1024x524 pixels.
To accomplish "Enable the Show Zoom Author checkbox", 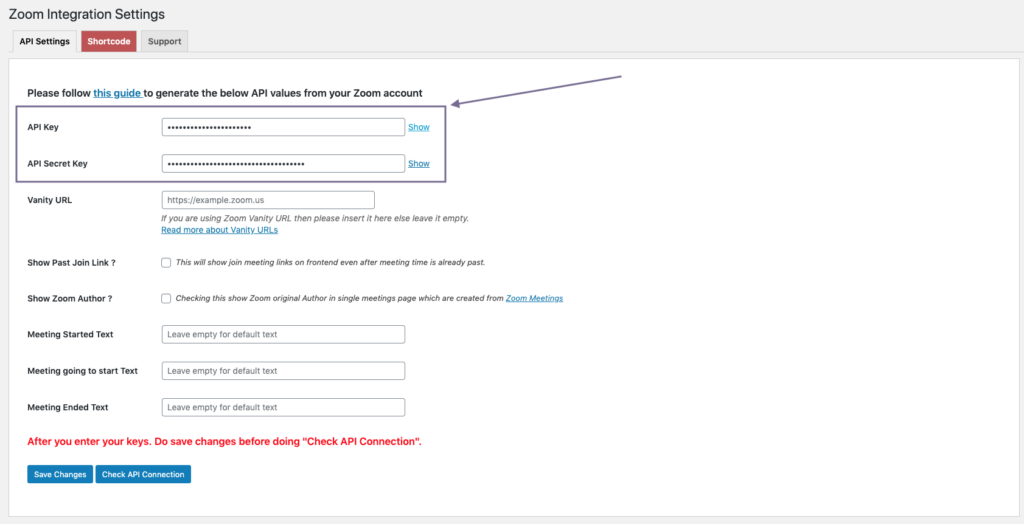I will [166, 298].
